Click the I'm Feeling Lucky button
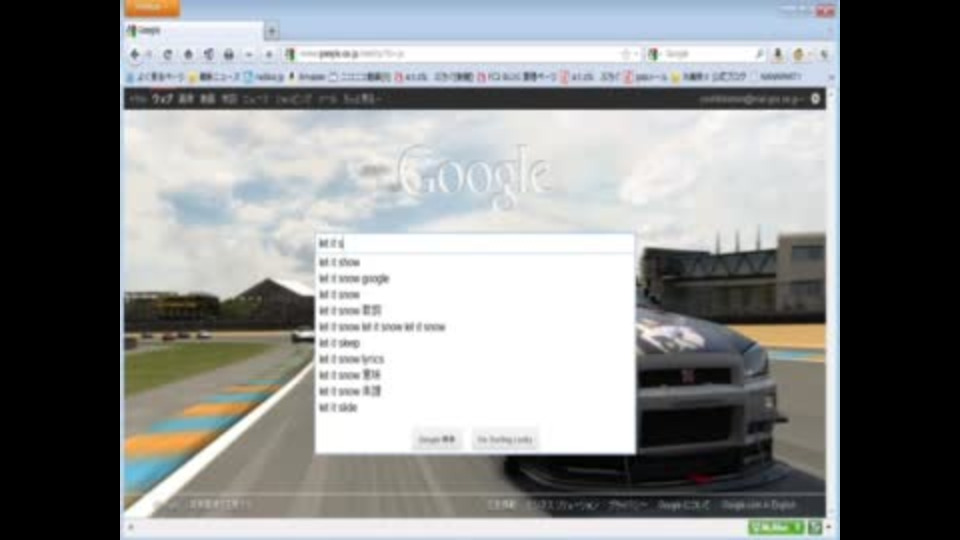This screenshot has width=960, height=540. click(x=504, y=440)
